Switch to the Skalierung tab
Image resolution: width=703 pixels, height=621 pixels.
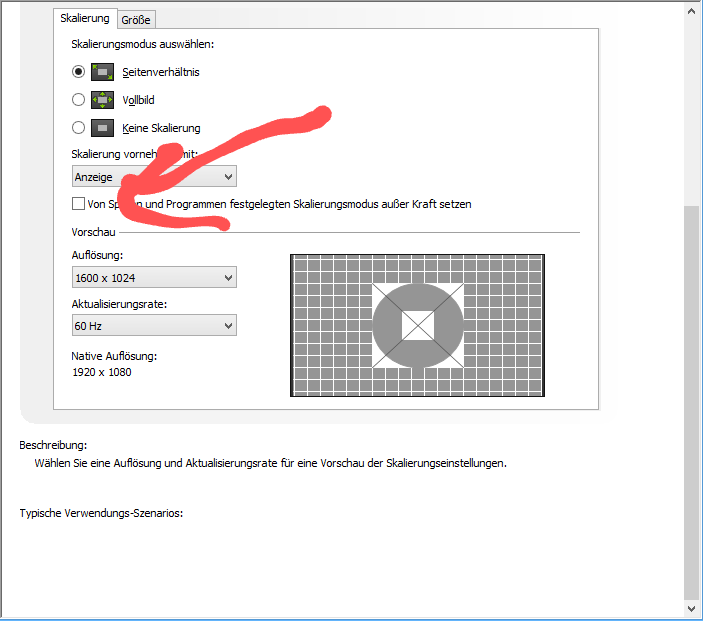[85, 18]
